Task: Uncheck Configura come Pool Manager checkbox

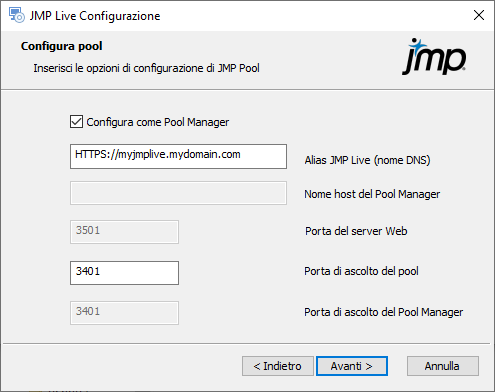Action: (x=76, y=122)
